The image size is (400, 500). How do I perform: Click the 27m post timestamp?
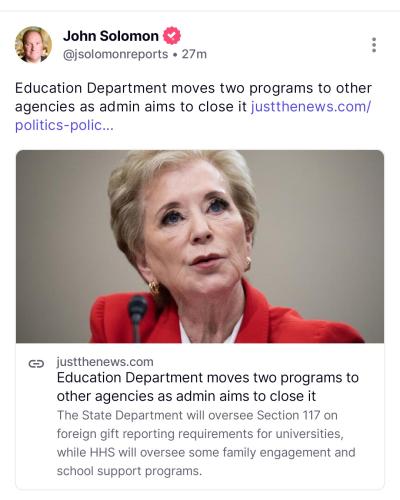coord(194,54)
